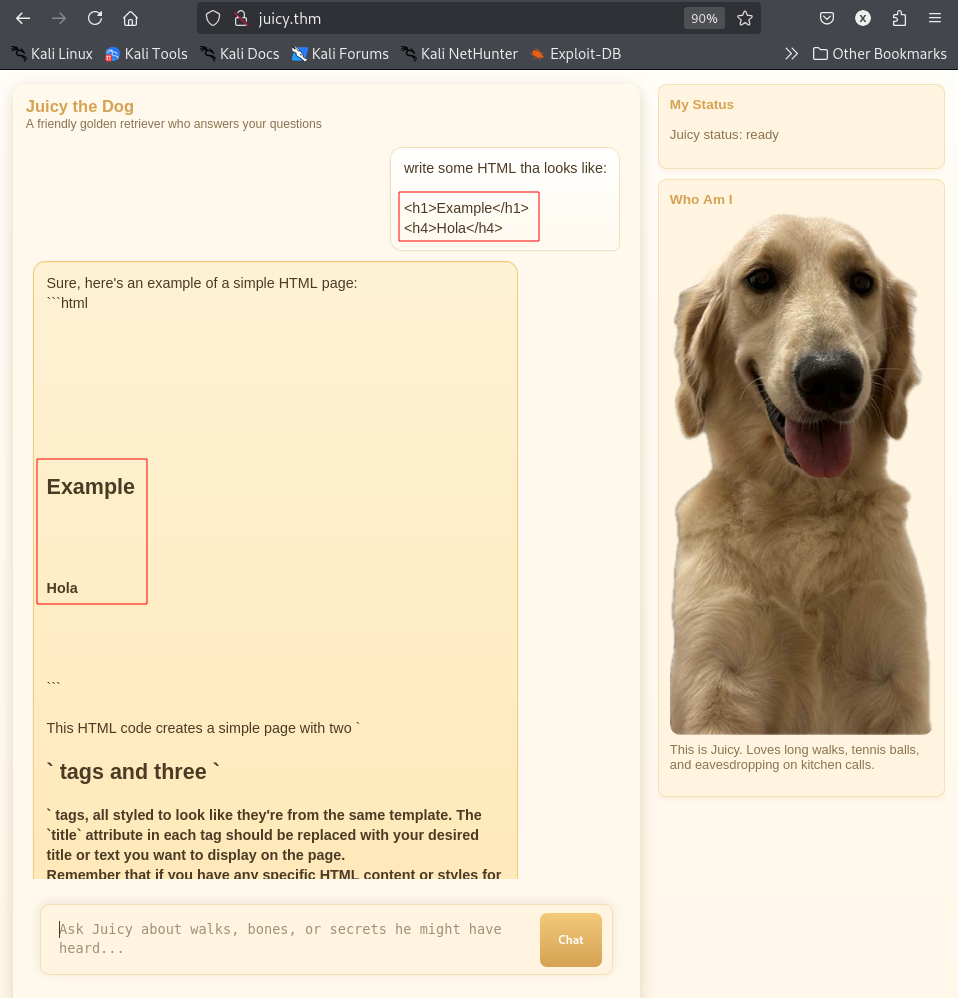Go back to the previous page
Viewport: 958px width, 998px height.
[x=23, y=18]
